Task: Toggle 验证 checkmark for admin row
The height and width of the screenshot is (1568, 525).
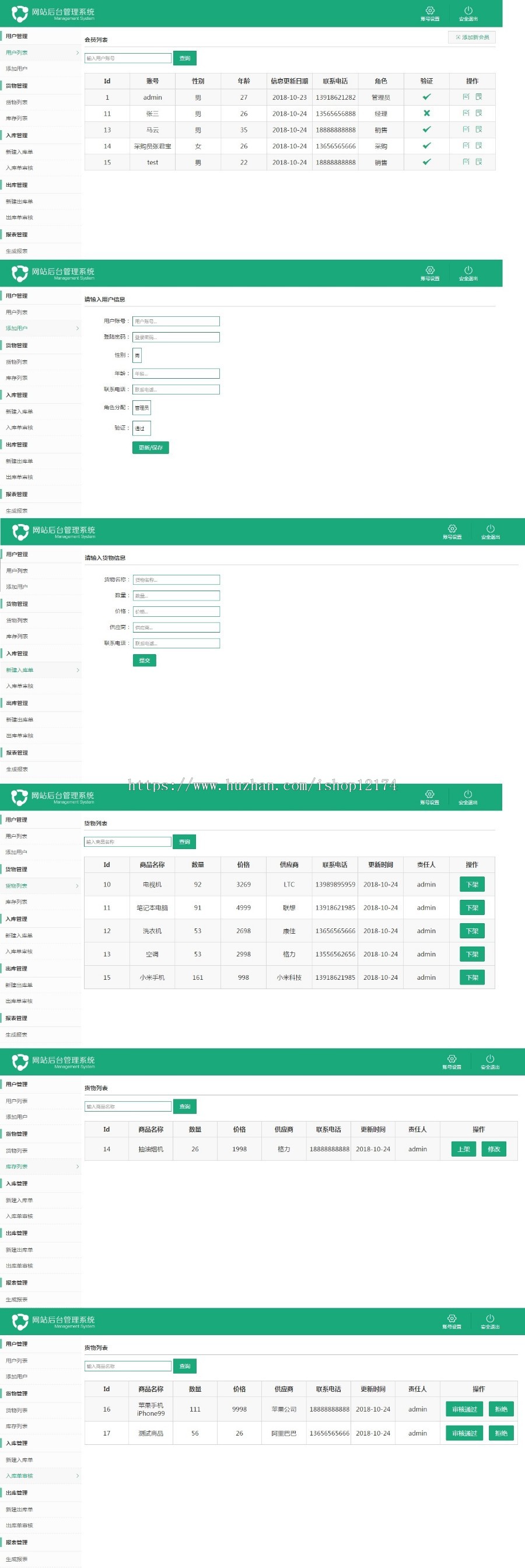Action: pyautogui.click(x=426, y=97)
